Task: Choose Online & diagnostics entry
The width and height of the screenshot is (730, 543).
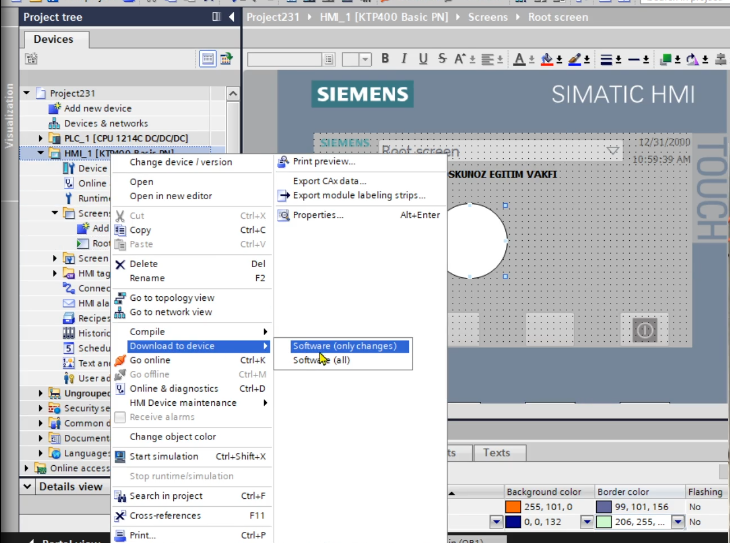Action: 174,389
